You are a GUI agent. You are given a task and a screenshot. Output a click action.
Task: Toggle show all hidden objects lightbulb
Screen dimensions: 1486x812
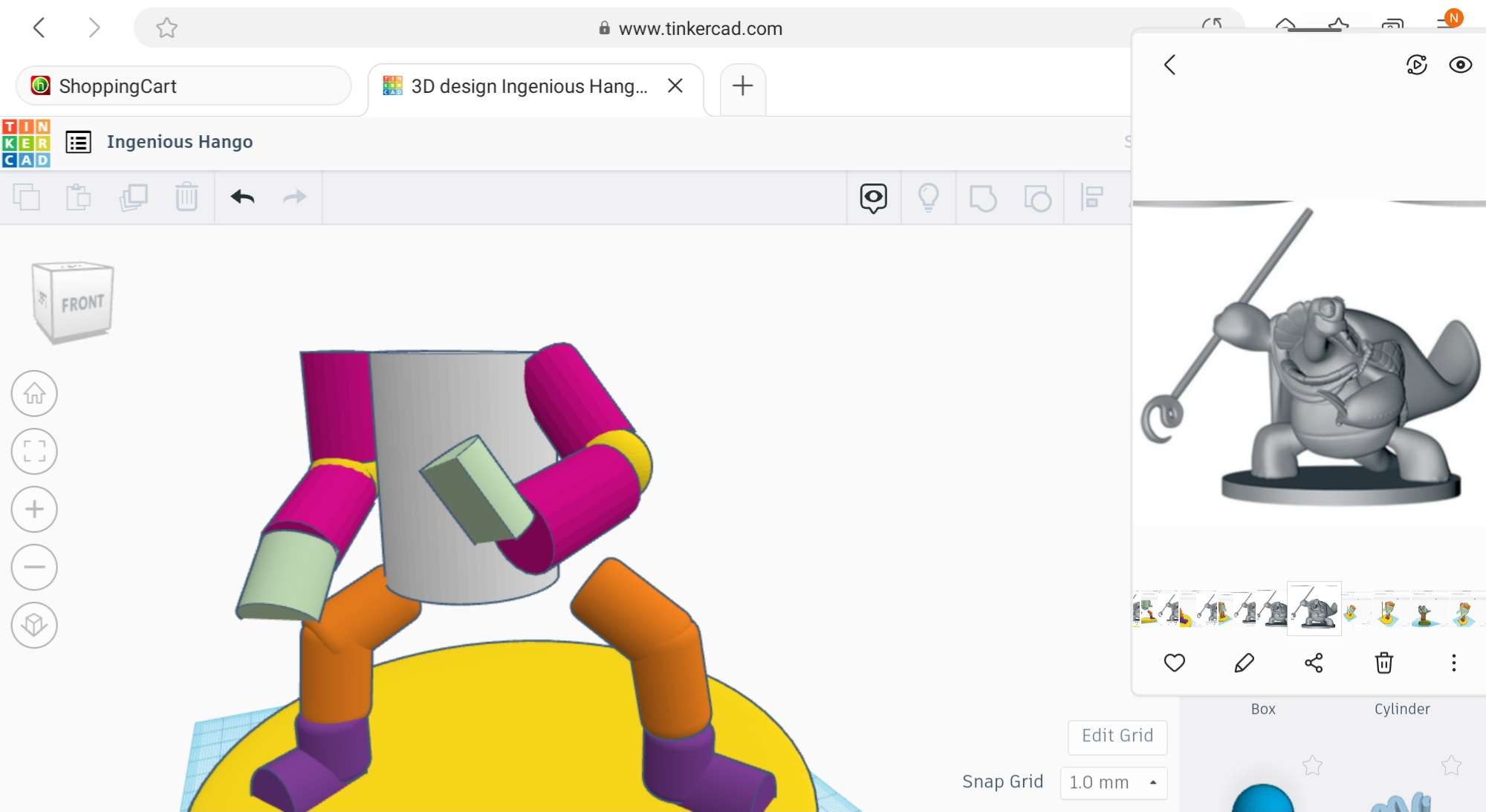click(928, 198)
